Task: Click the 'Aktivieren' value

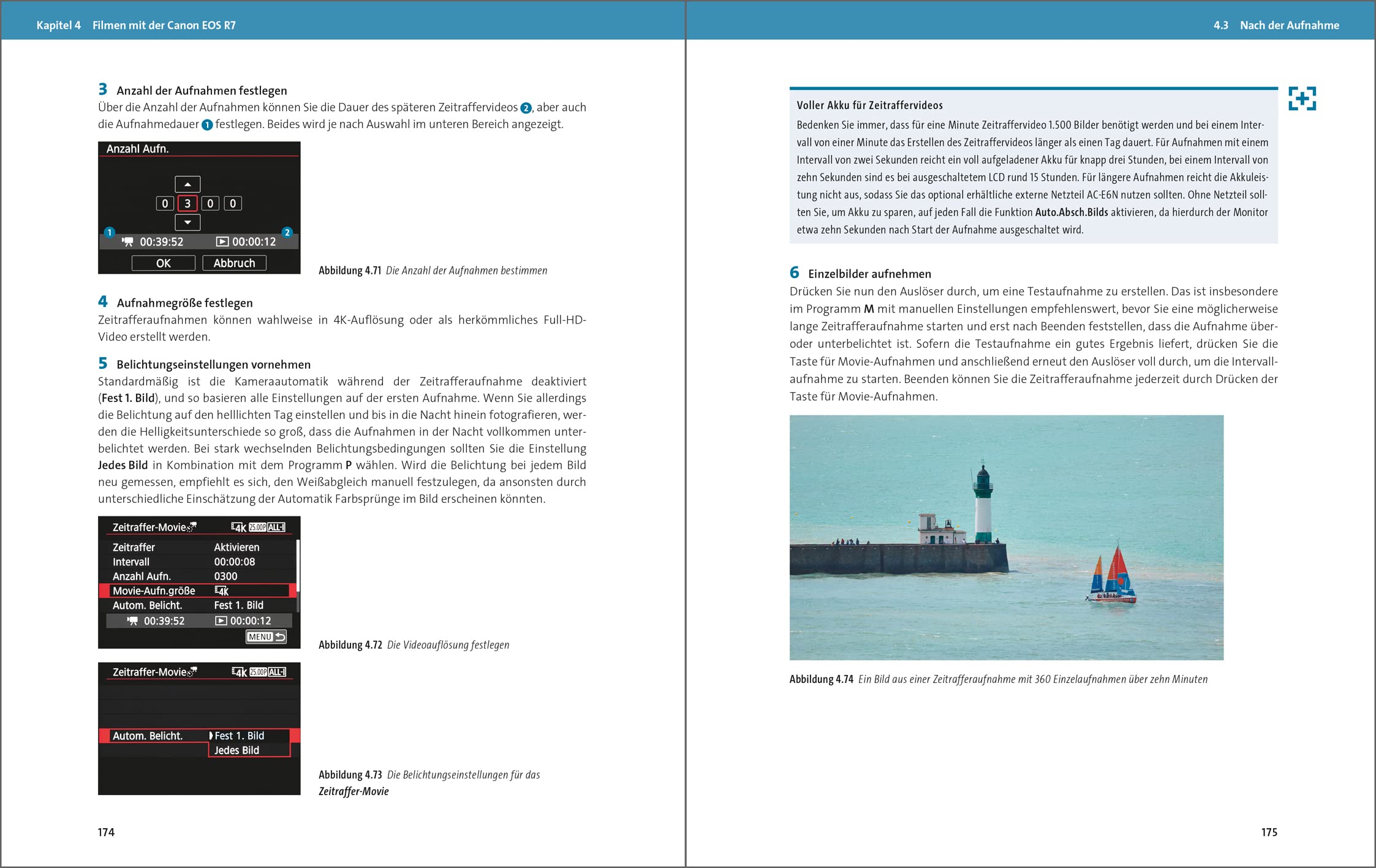Action: pyautogui.click(x=236, y=547)
